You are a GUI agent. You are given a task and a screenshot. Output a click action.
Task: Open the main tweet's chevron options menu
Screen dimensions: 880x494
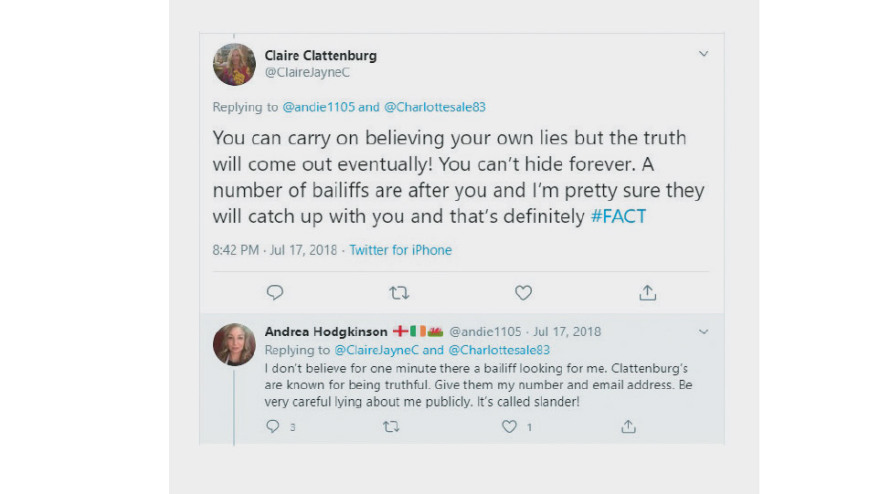pyautogui.click(x=703, y=54)
